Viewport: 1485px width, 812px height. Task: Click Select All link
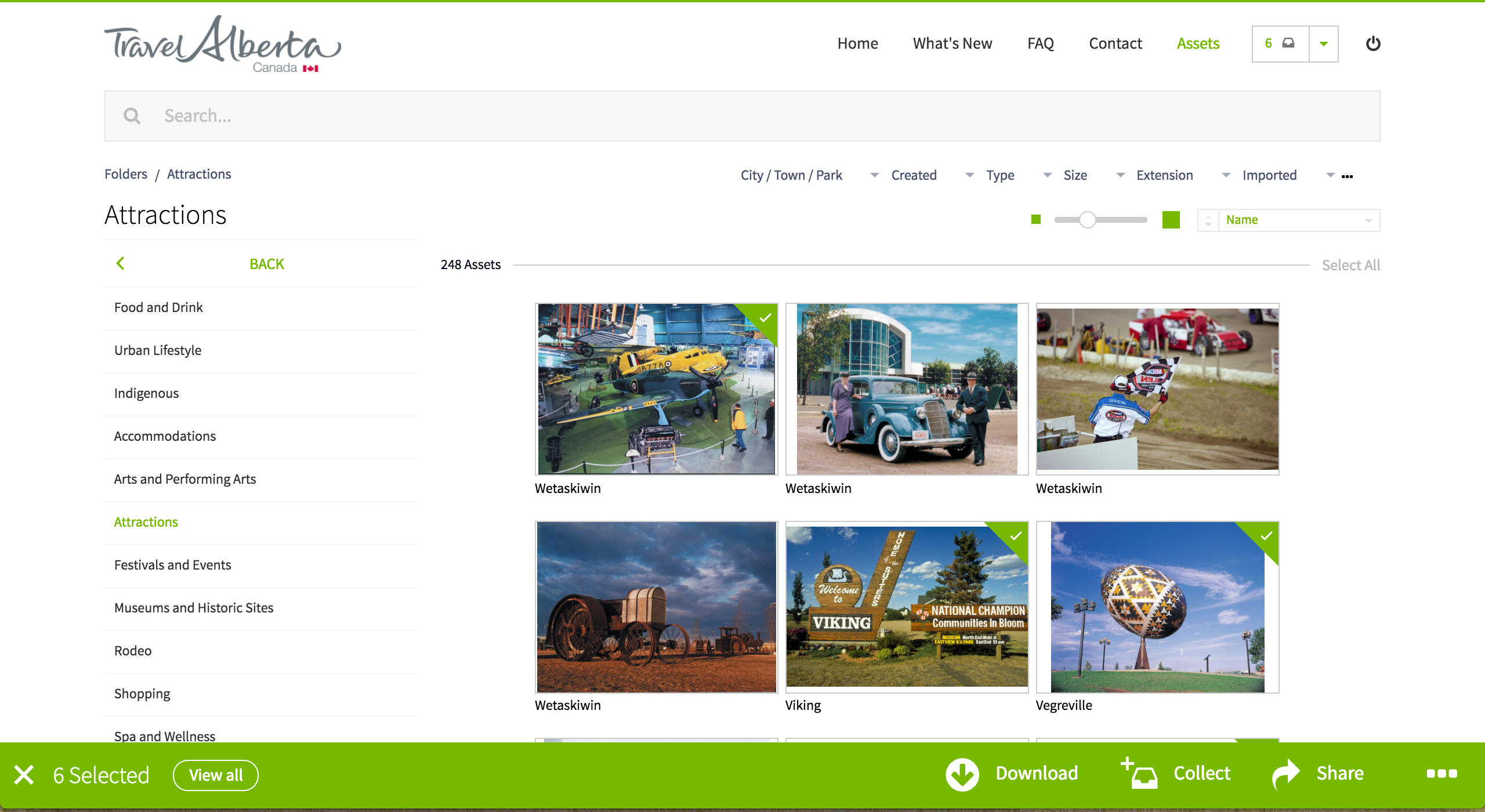pos(1350,265)
